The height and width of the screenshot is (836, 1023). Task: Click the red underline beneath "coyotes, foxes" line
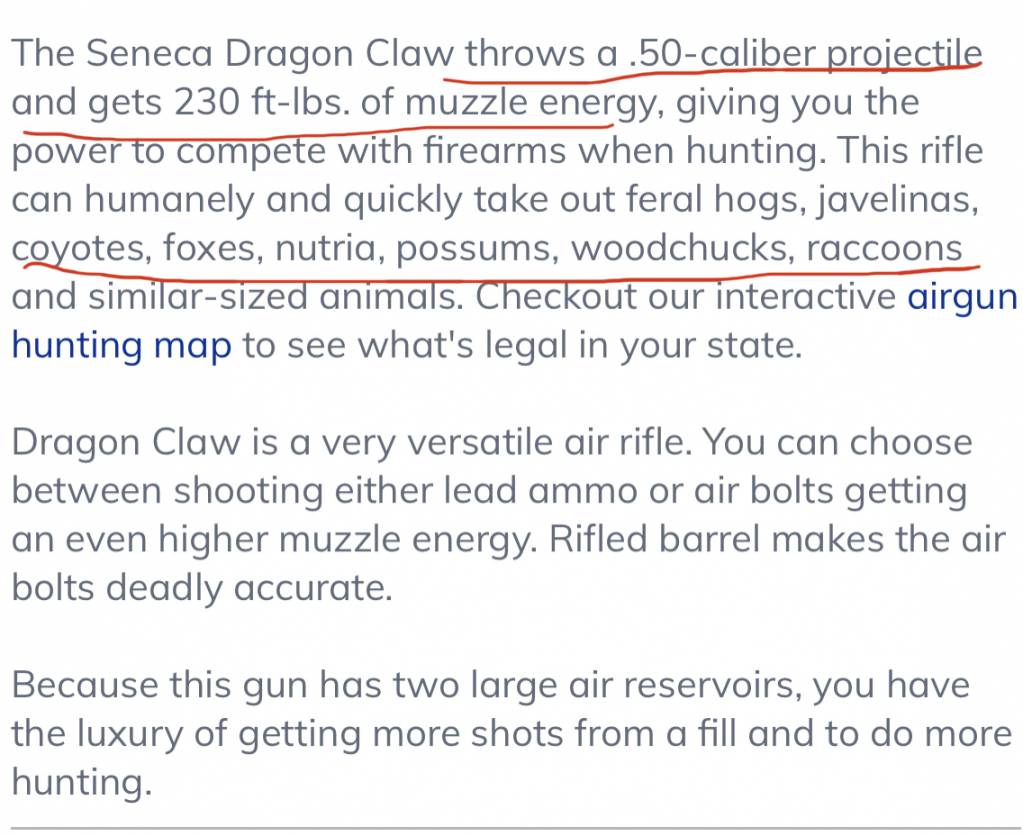pyautogui.click(x=501, y=270)
